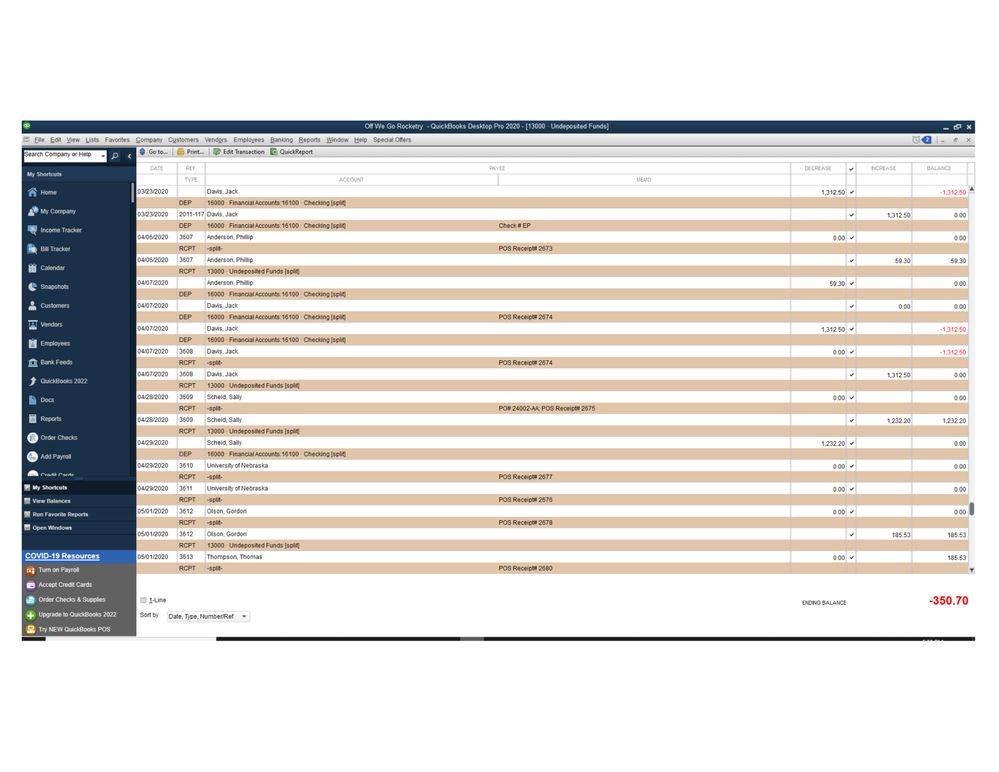This screenshot has height=772, width=999.
Task: Open the Banking menu
Action: point(282,140)
